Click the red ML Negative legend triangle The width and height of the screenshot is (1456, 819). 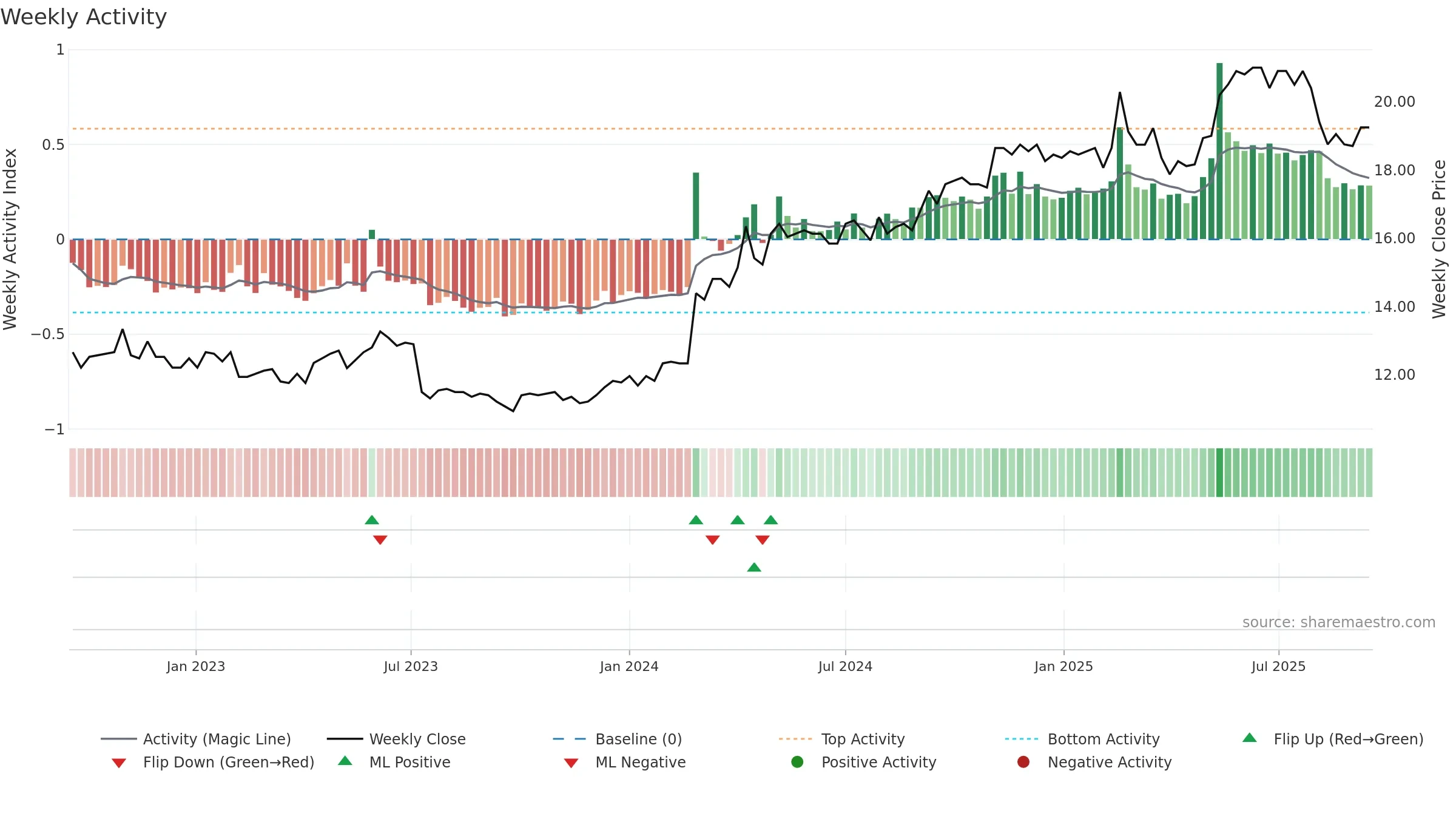click(x=571, y=763)
